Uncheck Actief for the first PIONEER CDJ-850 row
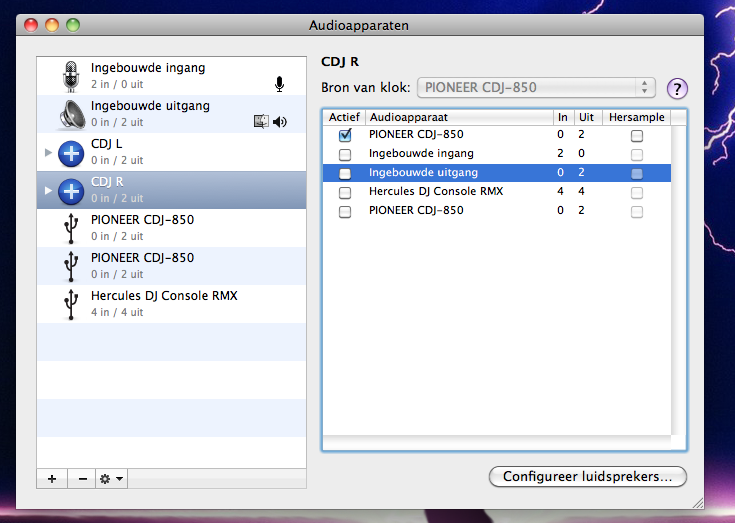The height and width of the screenshot is (523, 735). tap(345, 135)
